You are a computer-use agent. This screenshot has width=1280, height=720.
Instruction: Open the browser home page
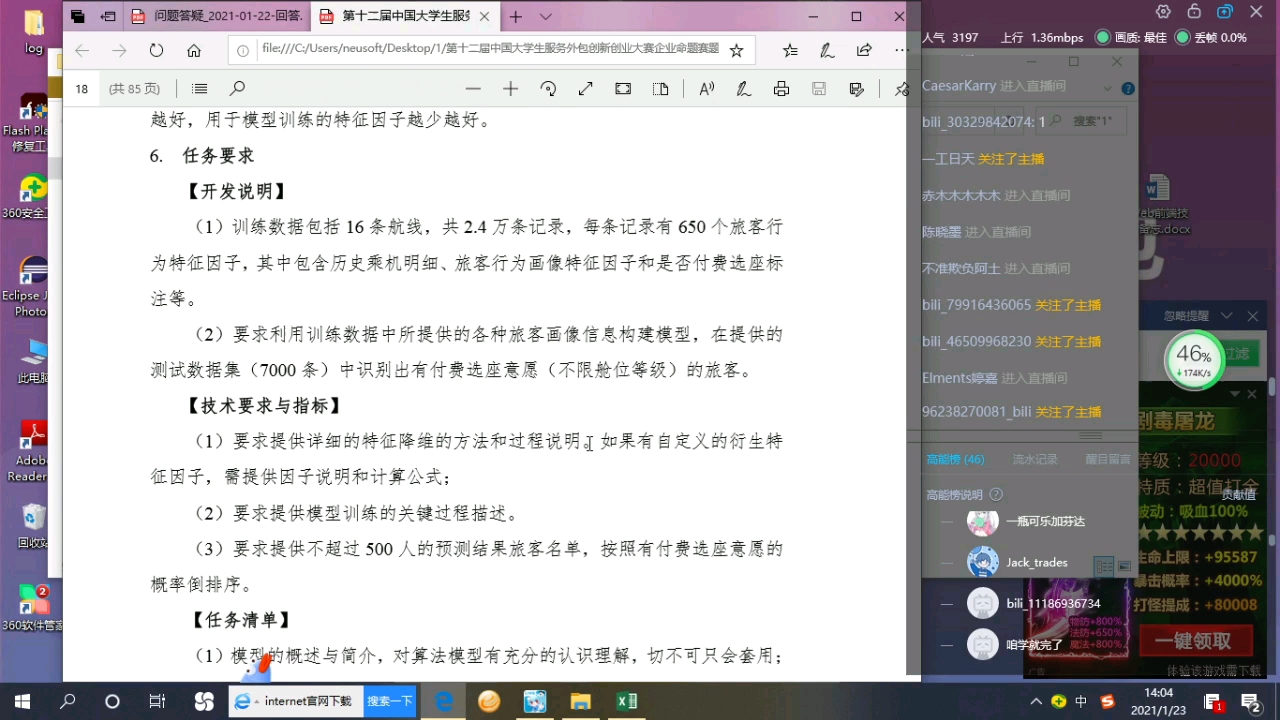coord(194,50)
